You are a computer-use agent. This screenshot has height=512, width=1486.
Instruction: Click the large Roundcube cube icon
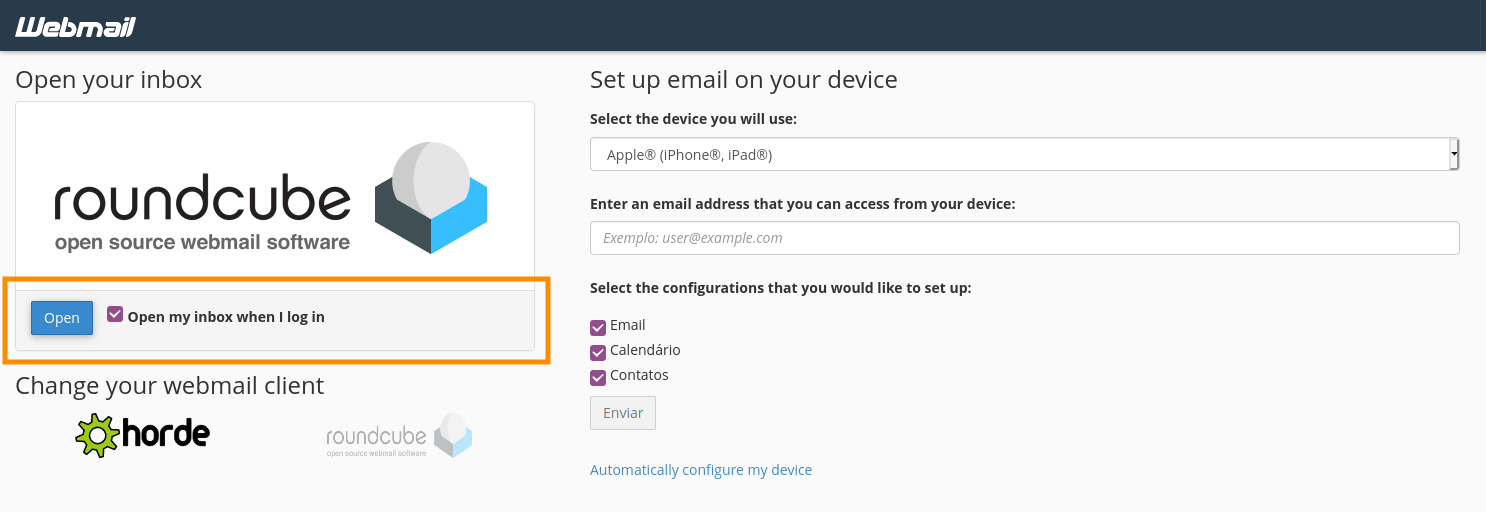click(x=430, y=198)
